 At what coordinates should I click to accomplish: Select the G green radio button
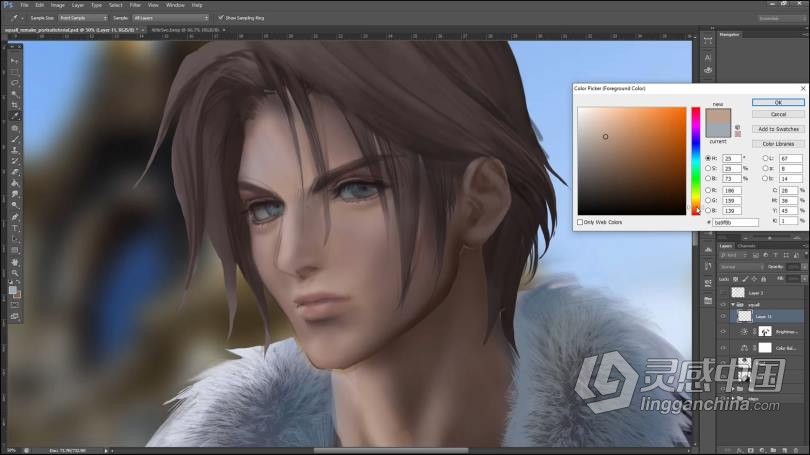[708, 200]
